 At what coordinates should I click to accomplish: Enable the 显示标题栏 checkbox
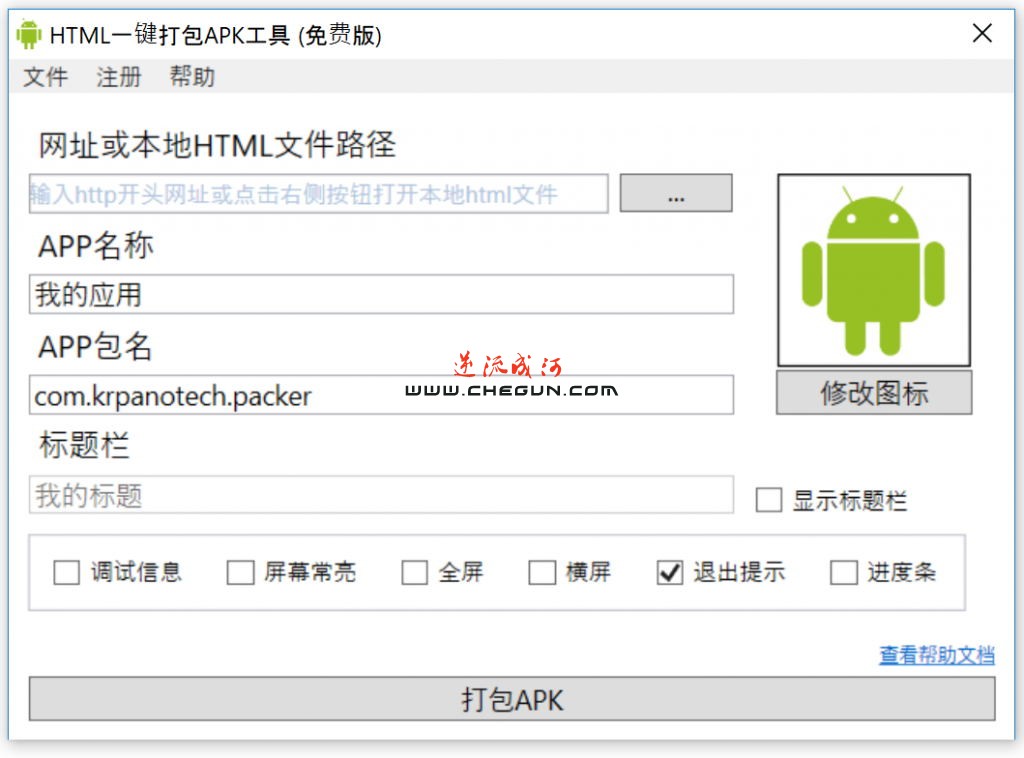coord(769,501)
